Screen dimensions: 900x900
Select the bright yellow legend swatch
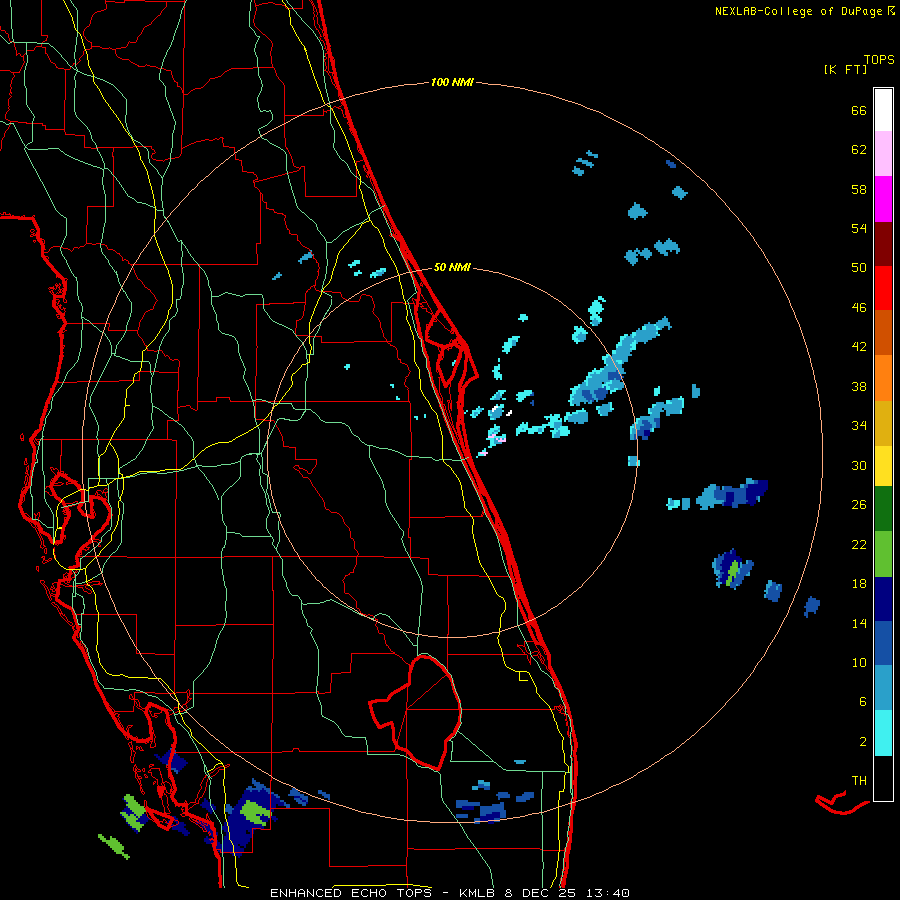coord(883,466)
